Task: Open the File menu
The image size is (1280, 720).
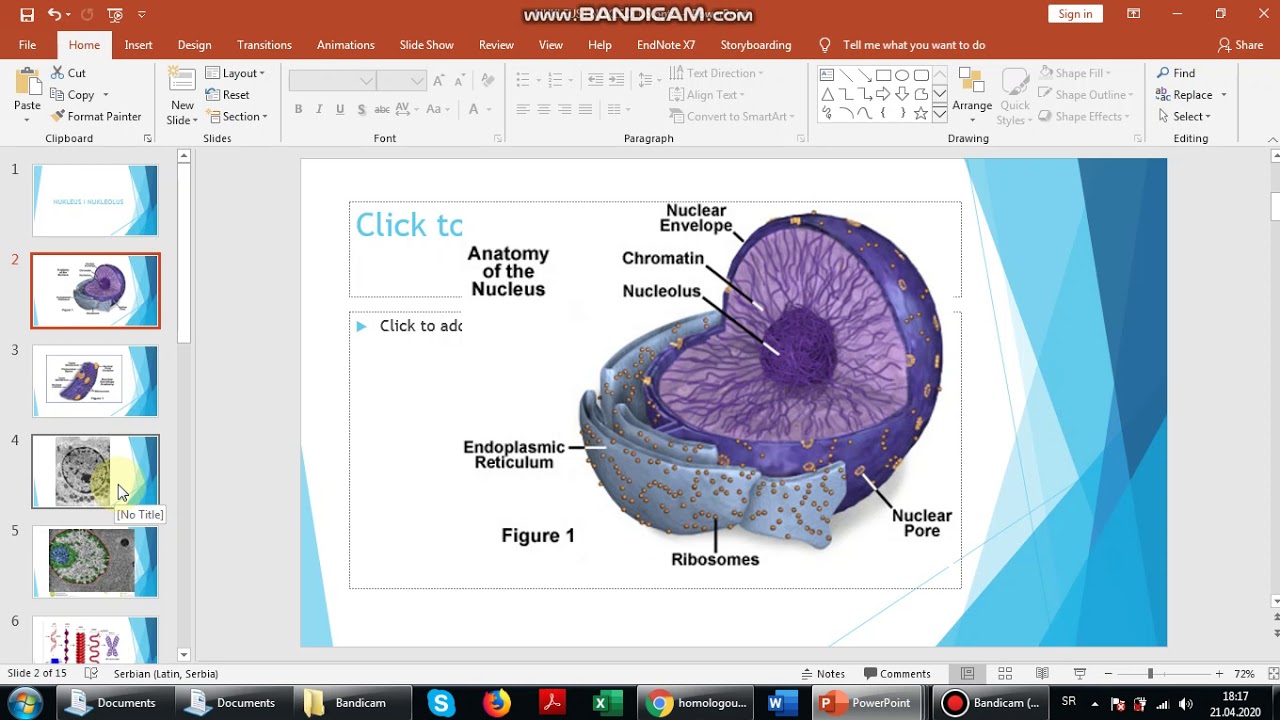Action: (27, 45)
